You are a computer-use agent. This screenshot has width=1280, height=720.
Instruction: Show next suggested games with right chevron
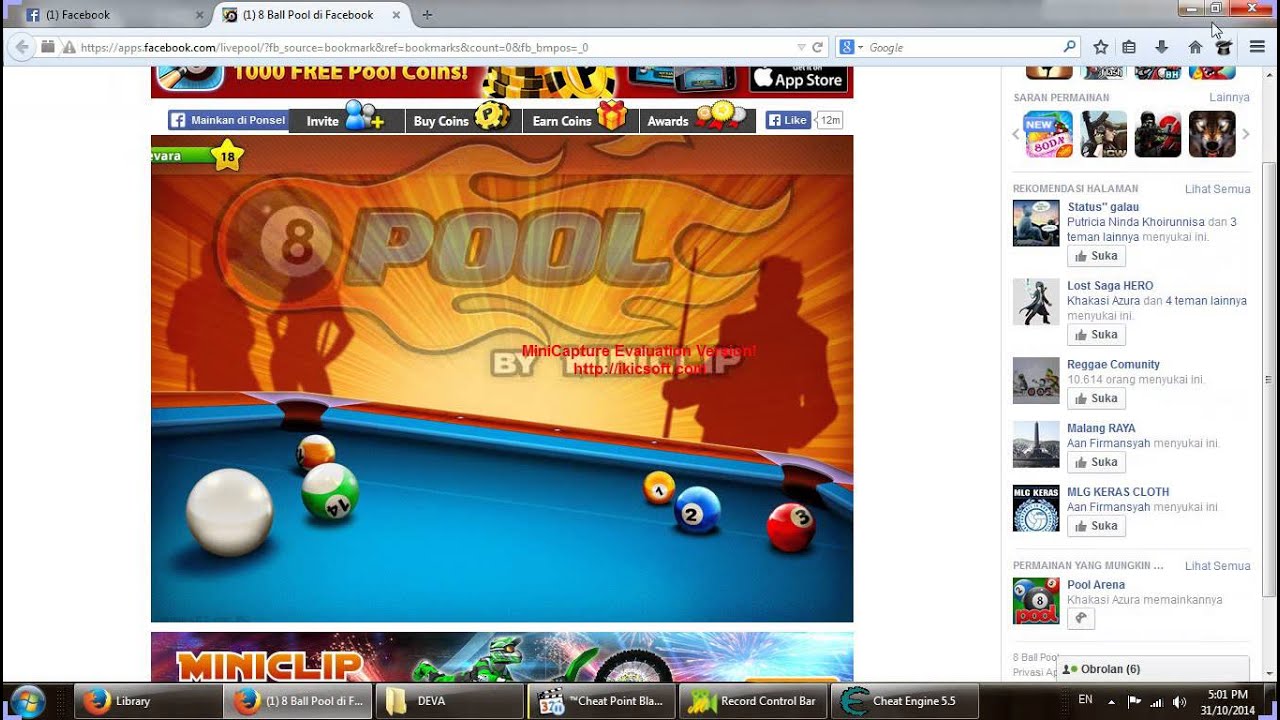point(1246,134)
